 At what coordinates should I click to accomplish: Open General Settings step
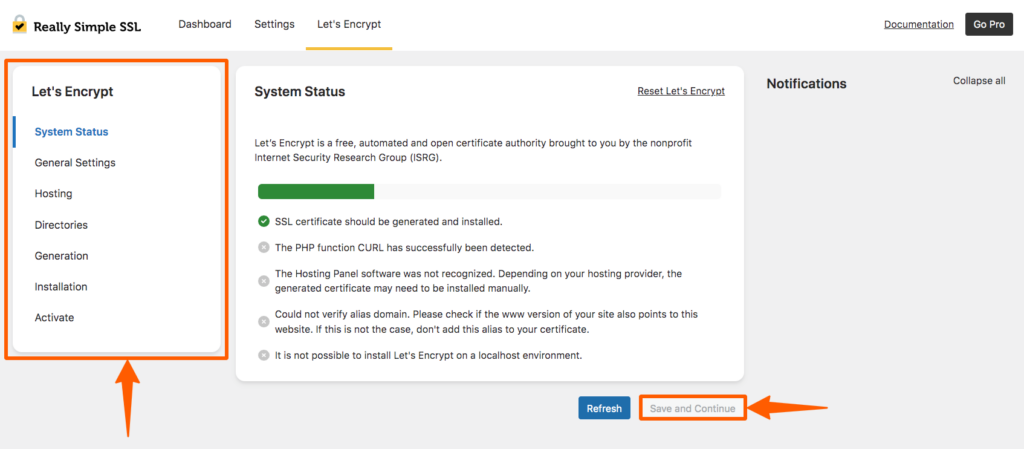(75, 163)
